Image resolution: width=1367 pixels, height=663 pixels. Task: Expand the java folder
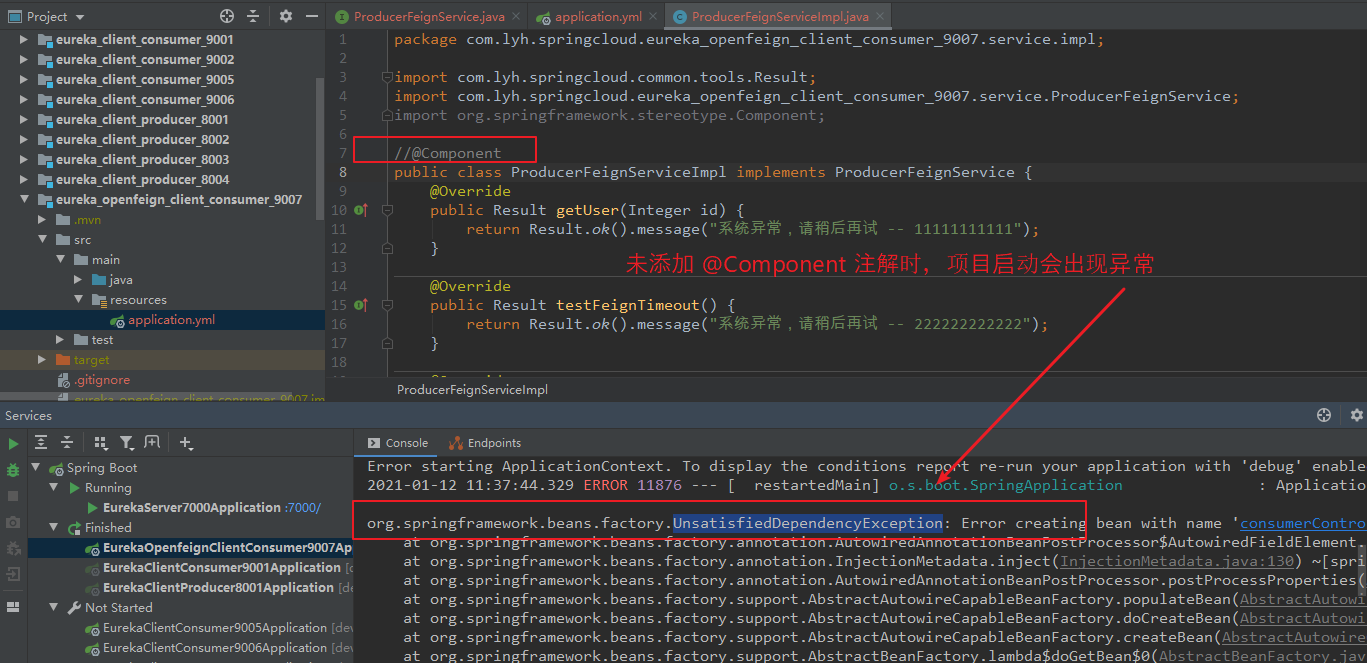[79, 280]
